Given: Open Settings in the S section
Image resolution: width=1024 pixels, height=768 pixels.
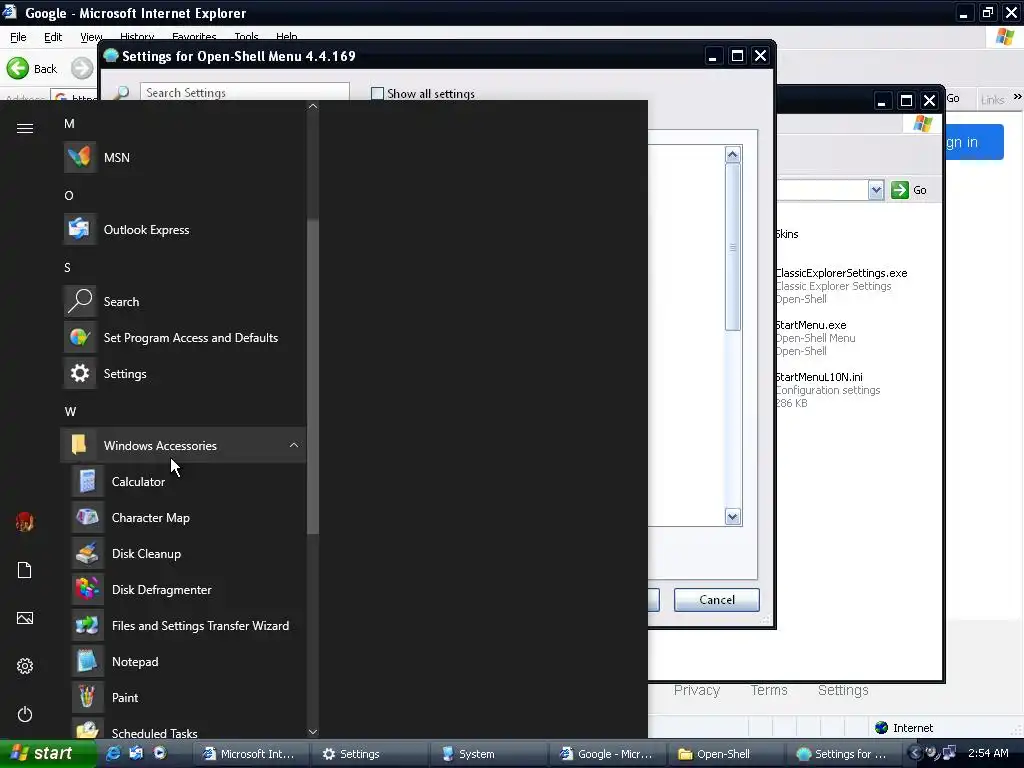Looking at the screenshot, I should [x=183, y=374].
